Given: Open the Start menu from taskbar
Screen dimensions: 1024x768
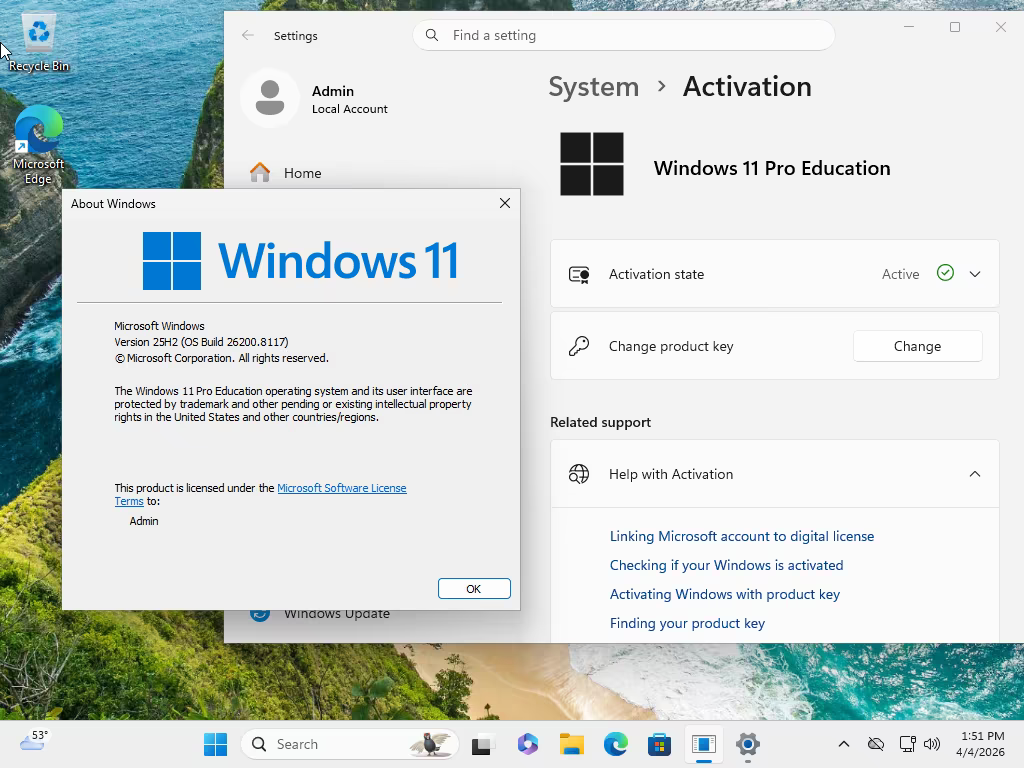Looking at the screenshot, I should (x=216, y=744).
